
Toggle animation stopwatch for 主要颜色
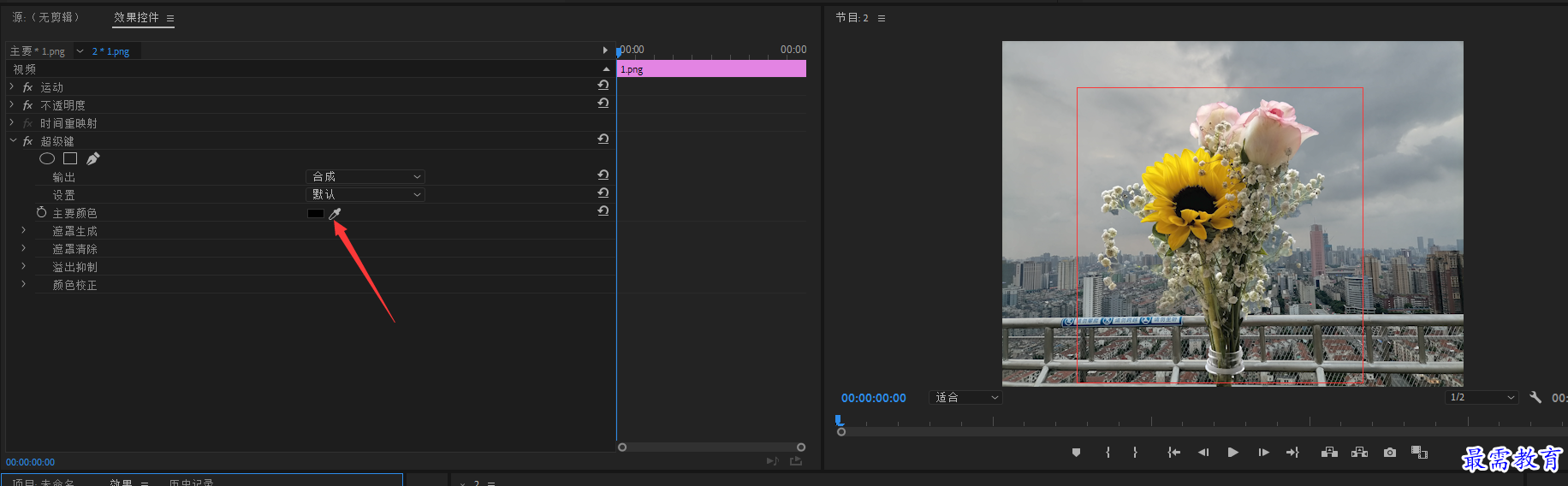41,212
